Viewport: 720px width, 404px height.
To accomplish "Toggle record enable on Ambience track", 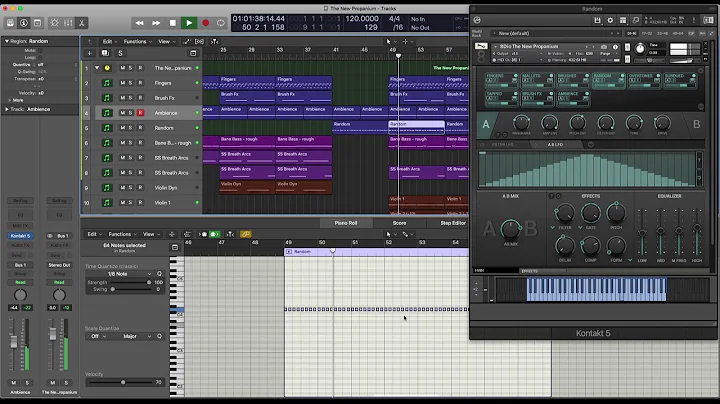I will (x=141, y=113).
